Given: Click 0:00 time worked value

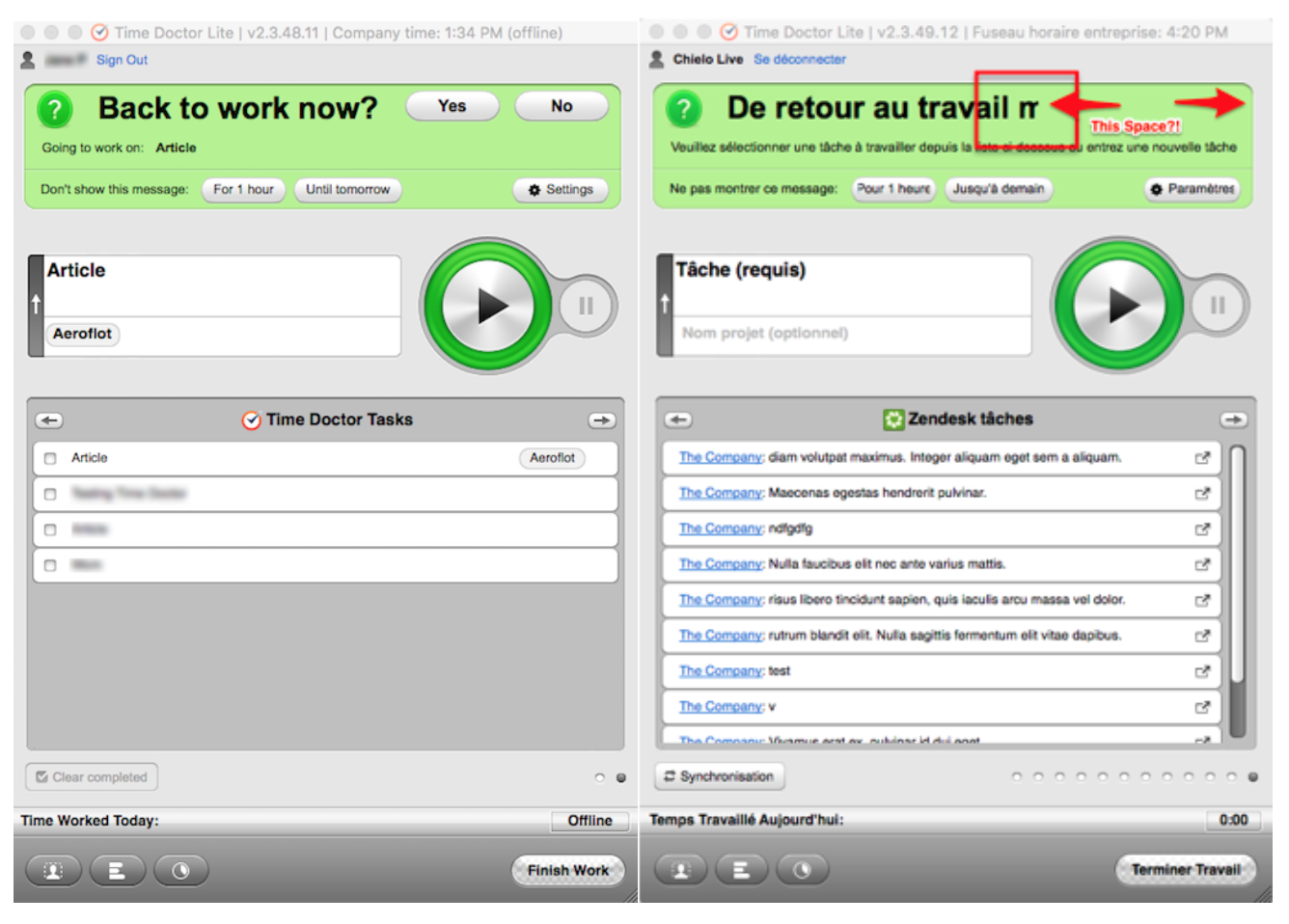Looking at the screenshot, I should [1233, 820].
